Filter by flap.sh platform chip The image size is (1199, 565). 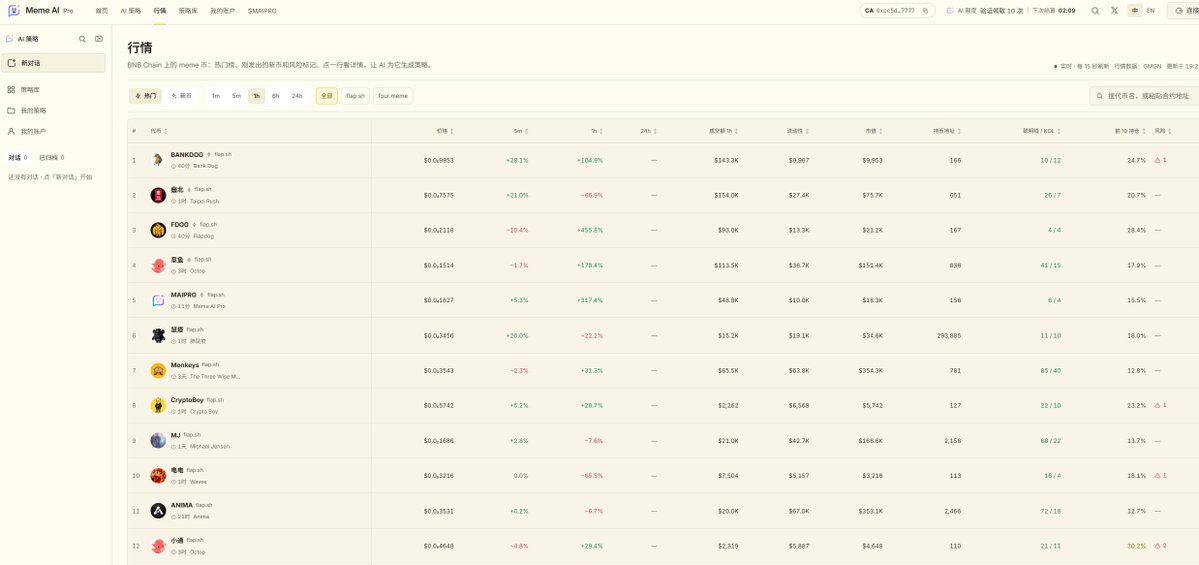point(356,96)
